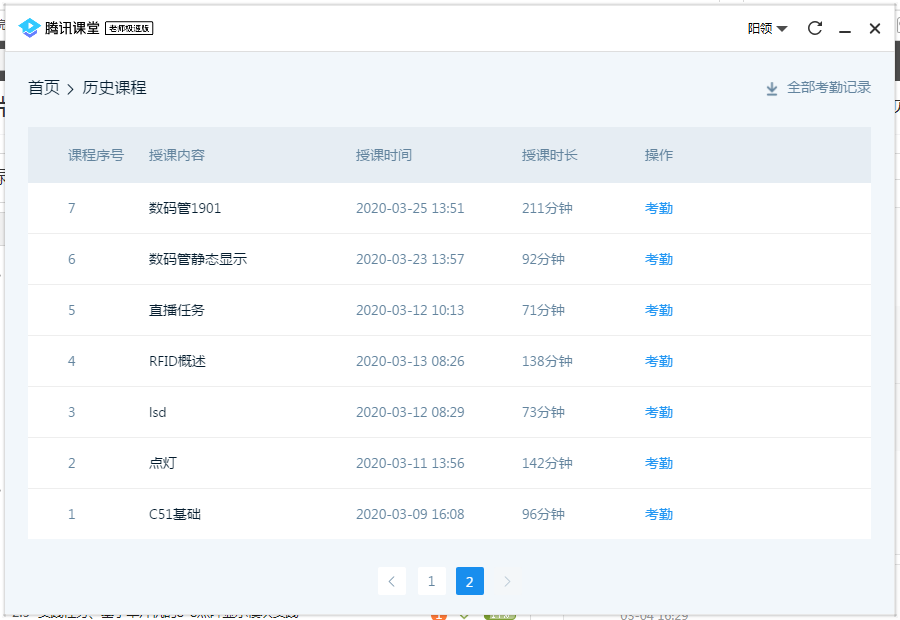
Task: Click the 历史课程 breadcrumb label
Action: [114, 88]
